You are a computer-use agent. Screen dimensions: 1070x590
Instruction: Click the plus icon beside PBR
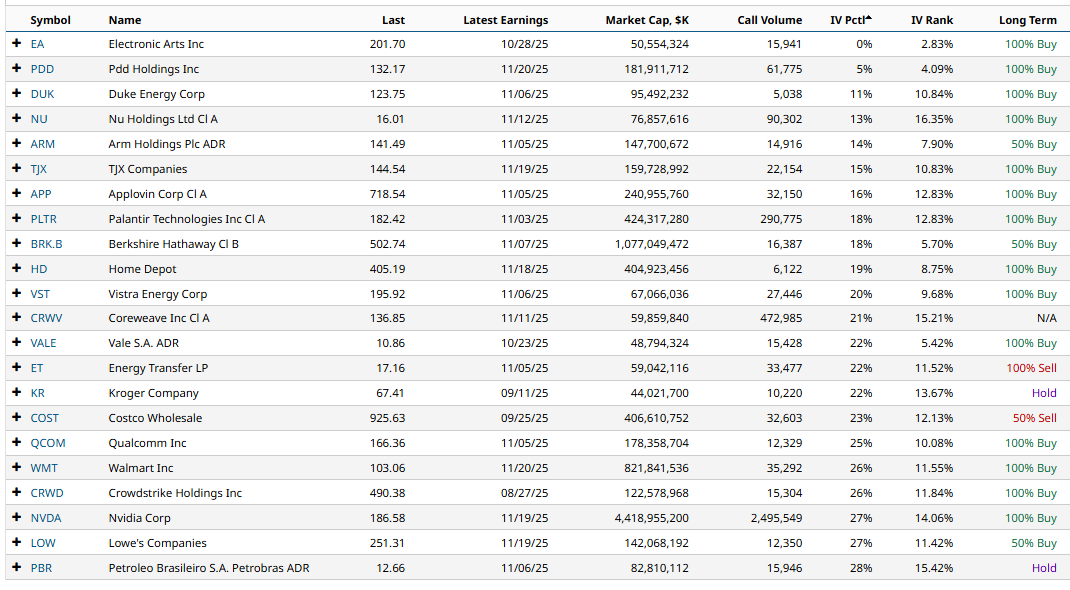tap(16, 568)
